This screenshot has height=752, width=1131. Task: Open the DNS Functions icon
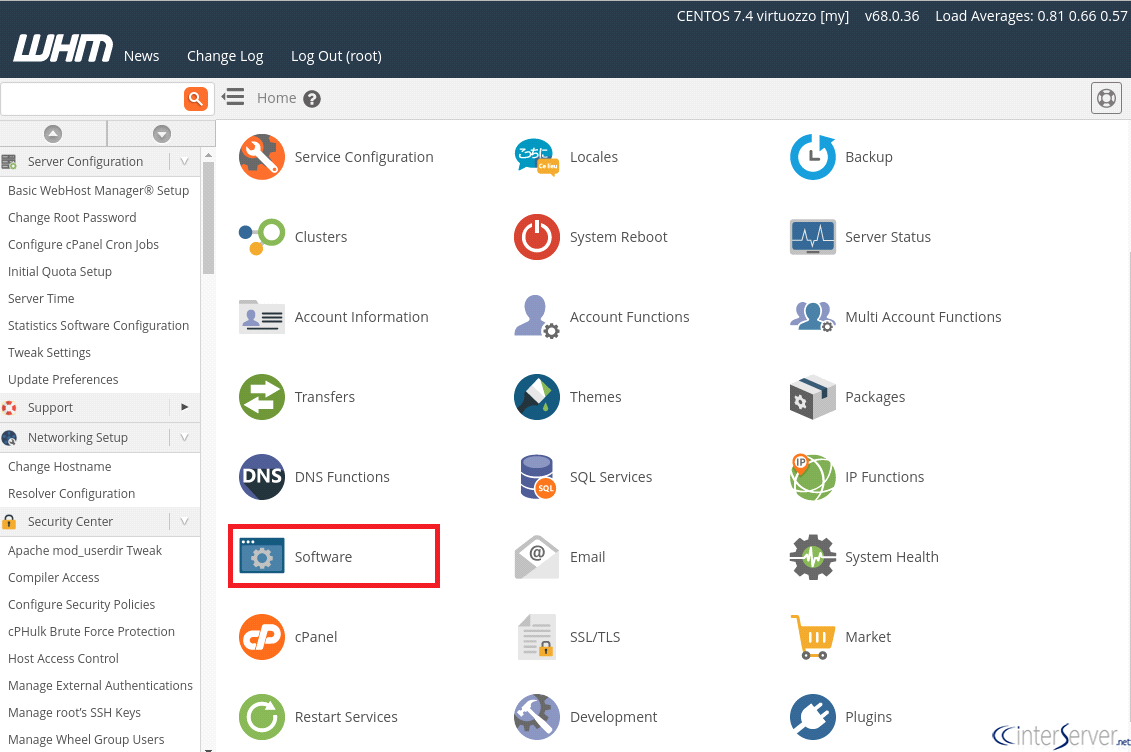(x=262, y=477)
